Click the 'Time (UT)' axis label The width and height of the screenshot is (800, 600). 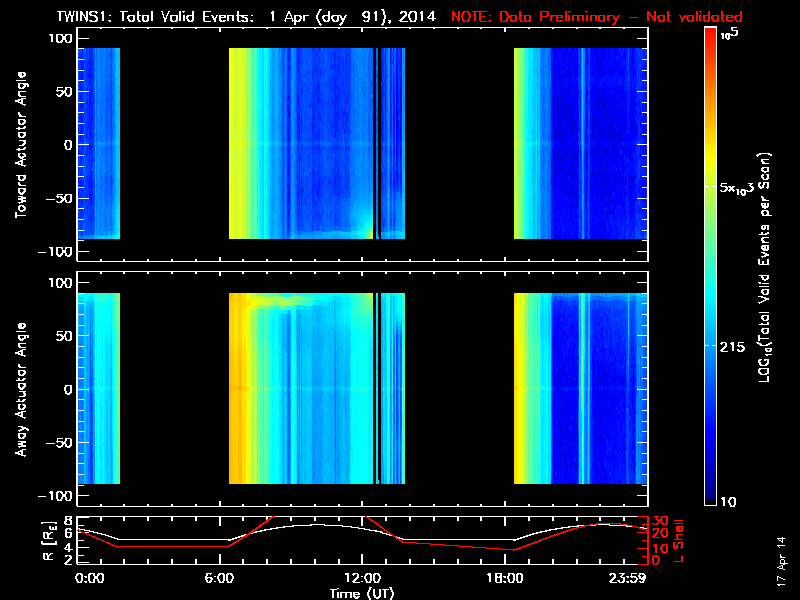pyautogui.click(x=362, y=593)
